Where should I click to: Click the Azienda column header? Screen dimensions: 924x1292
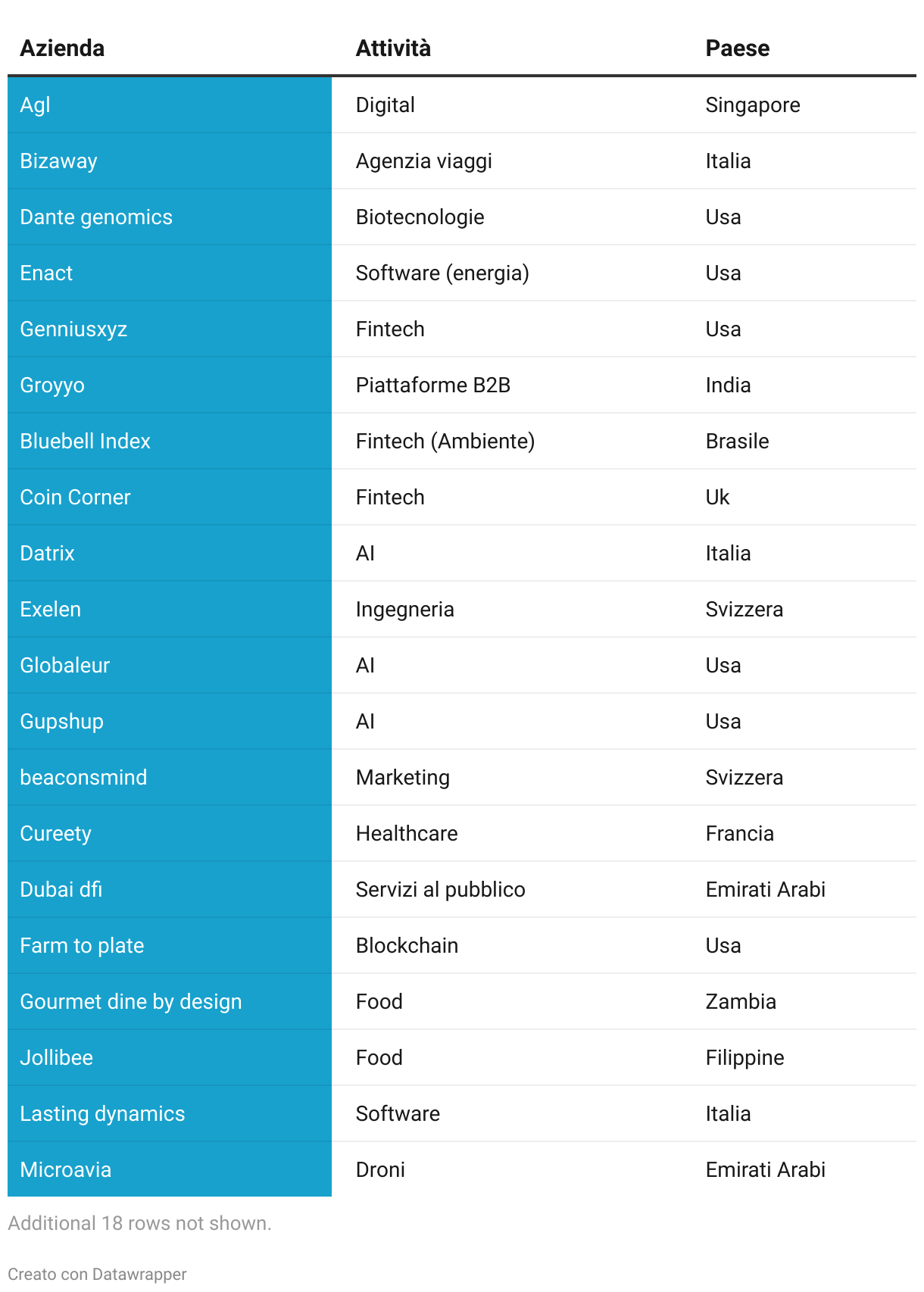[62, 48]
